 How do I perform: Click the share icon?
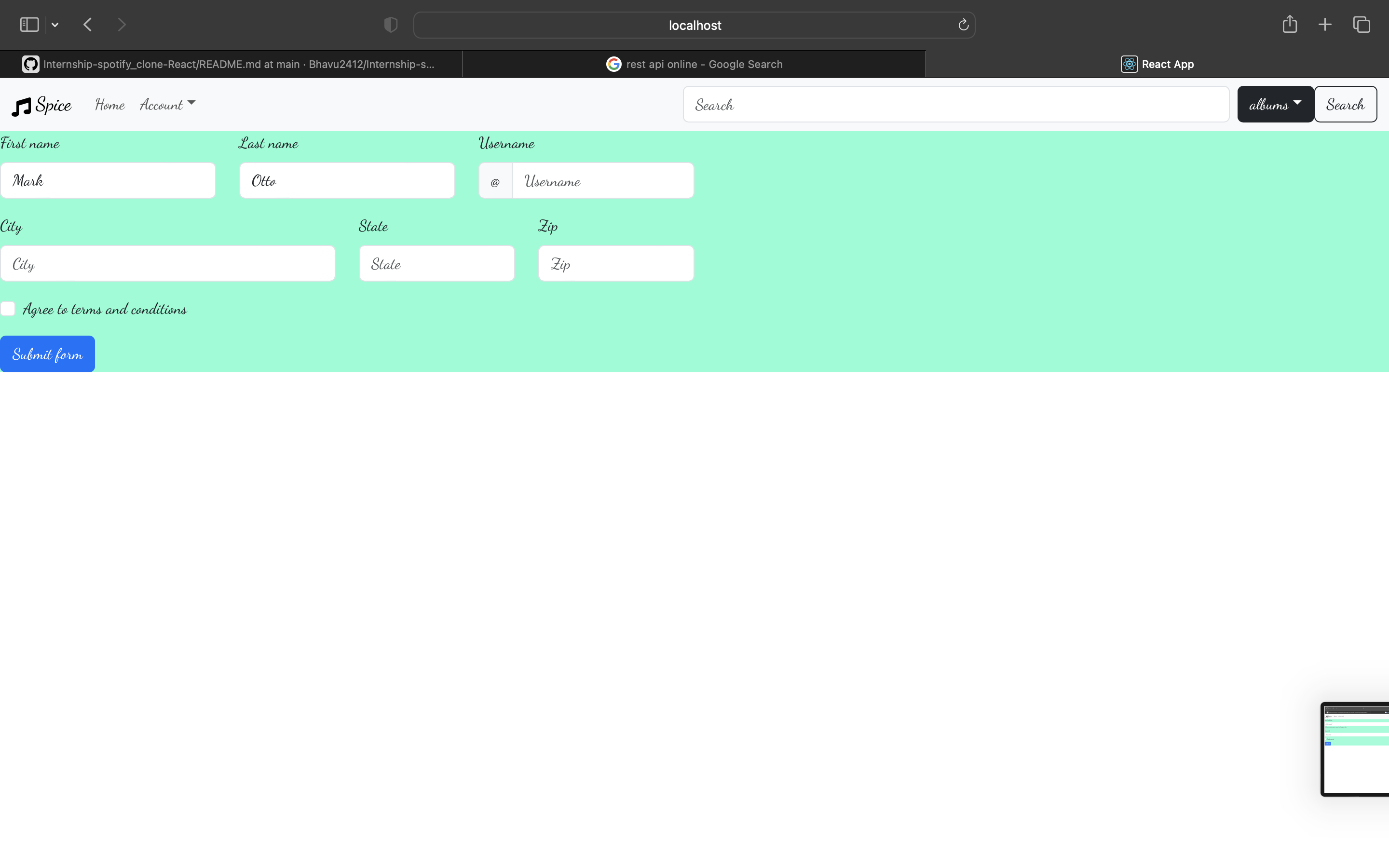(x=1289, y=24)
